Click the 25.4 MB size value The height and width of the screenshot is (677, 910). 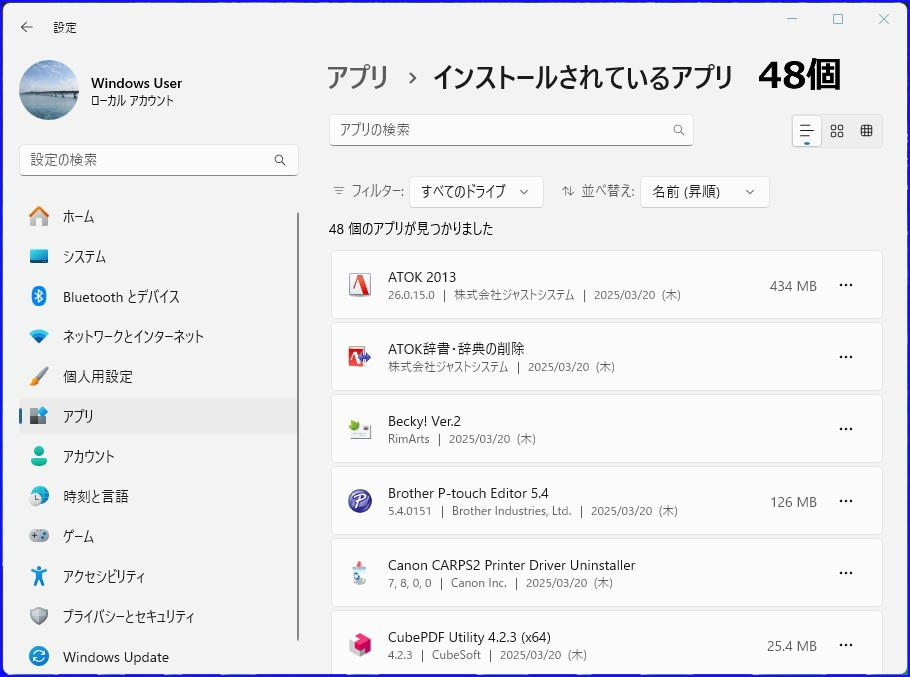click(792, 646)
